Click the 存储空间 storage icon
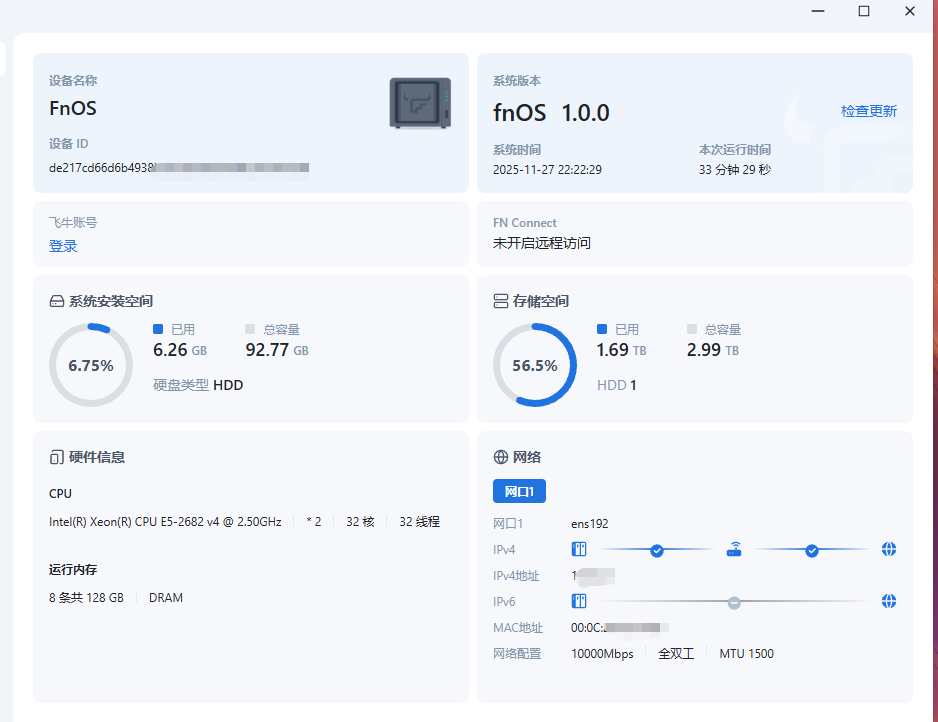Screen dimensions: 938x722 (501, 301)
